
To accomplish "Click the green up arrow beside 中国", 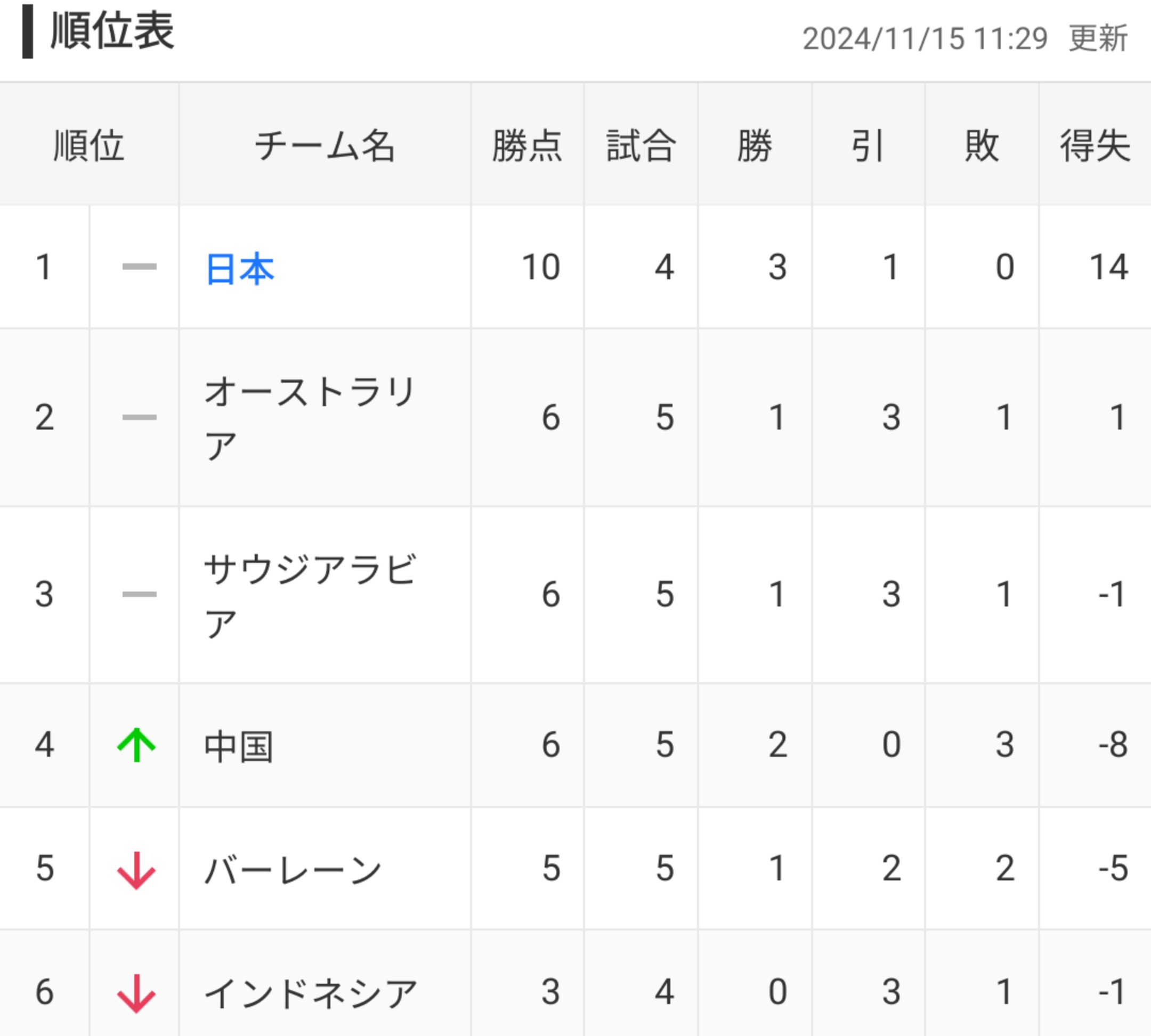I will point(136,744).
